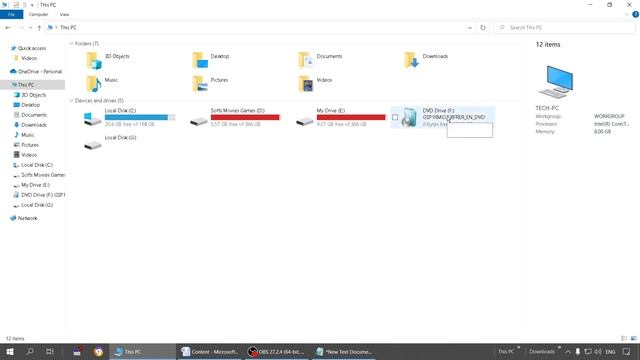This screenshot has height=360, width=640.
Task: Switch to OBS 27.2.4 taskbar button
Action: click(276, 351)
